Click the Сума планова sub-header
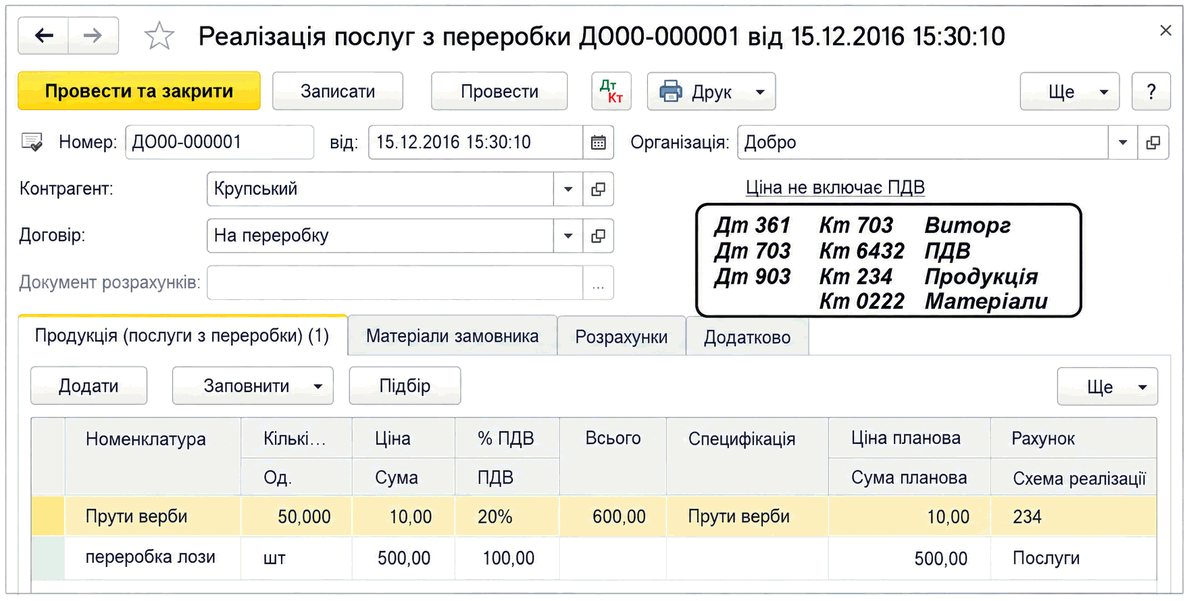The width and height of the screenshot is (1189, 601). tap(908, 478)
